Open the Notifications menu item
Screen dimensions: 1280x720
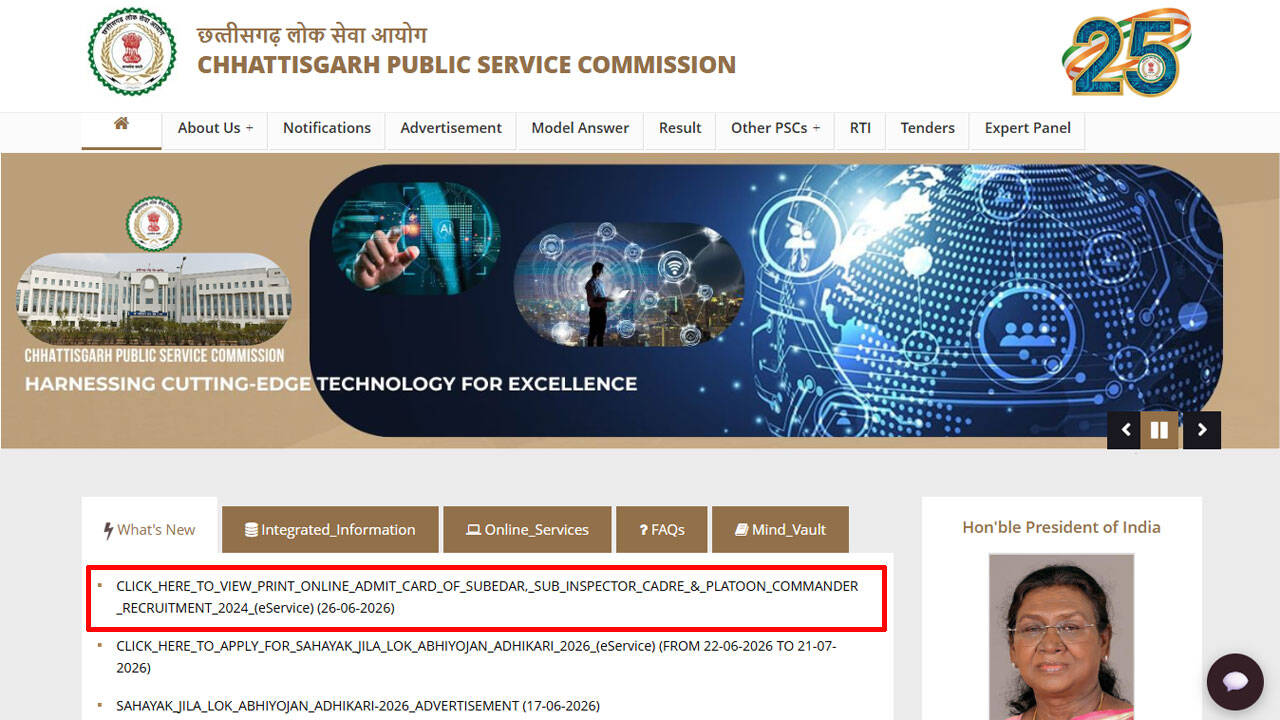pos(327,128)
